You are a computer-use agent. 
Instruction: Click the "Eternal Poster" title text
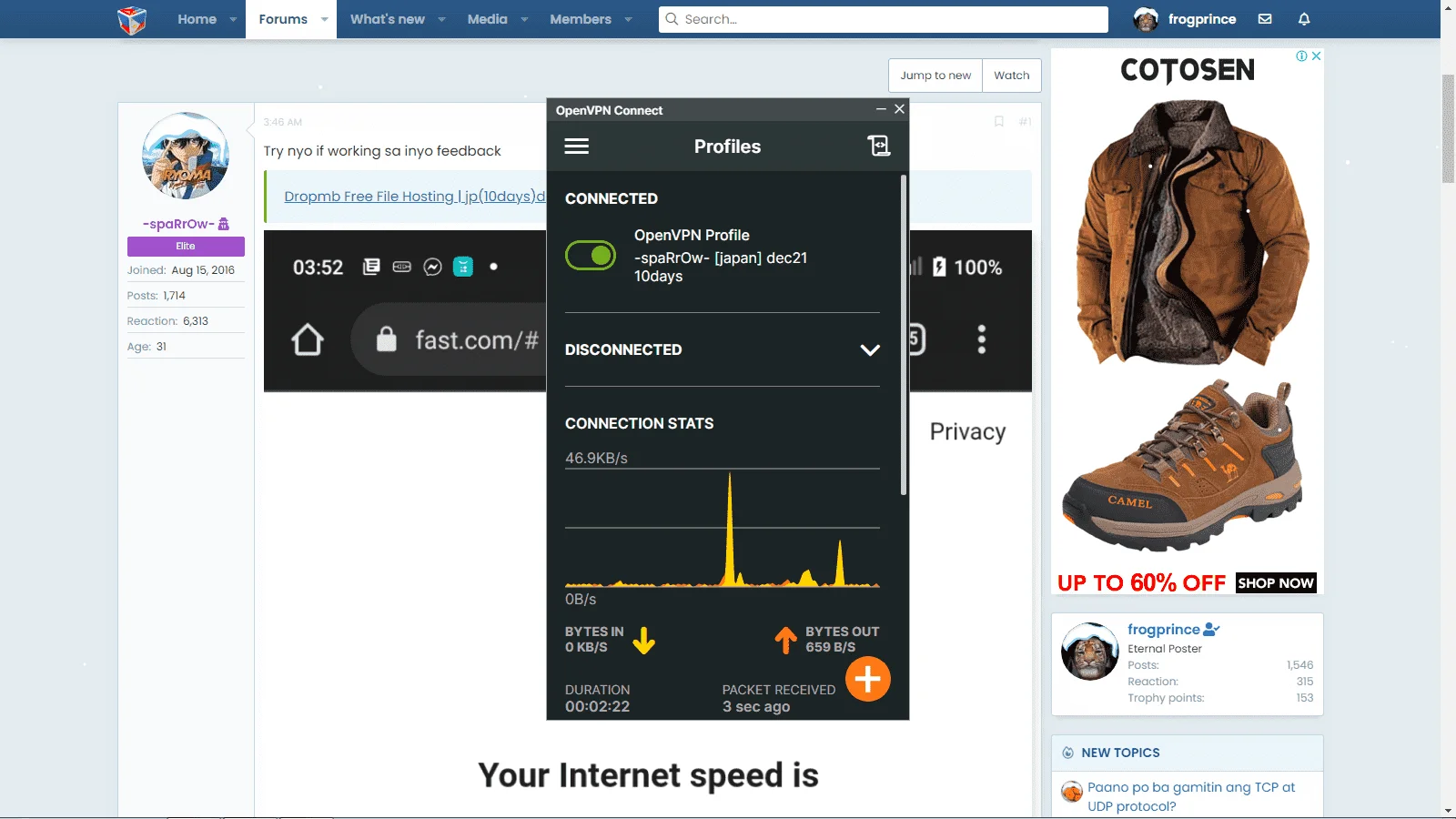pyautogui.click(x=1165, y=649)
